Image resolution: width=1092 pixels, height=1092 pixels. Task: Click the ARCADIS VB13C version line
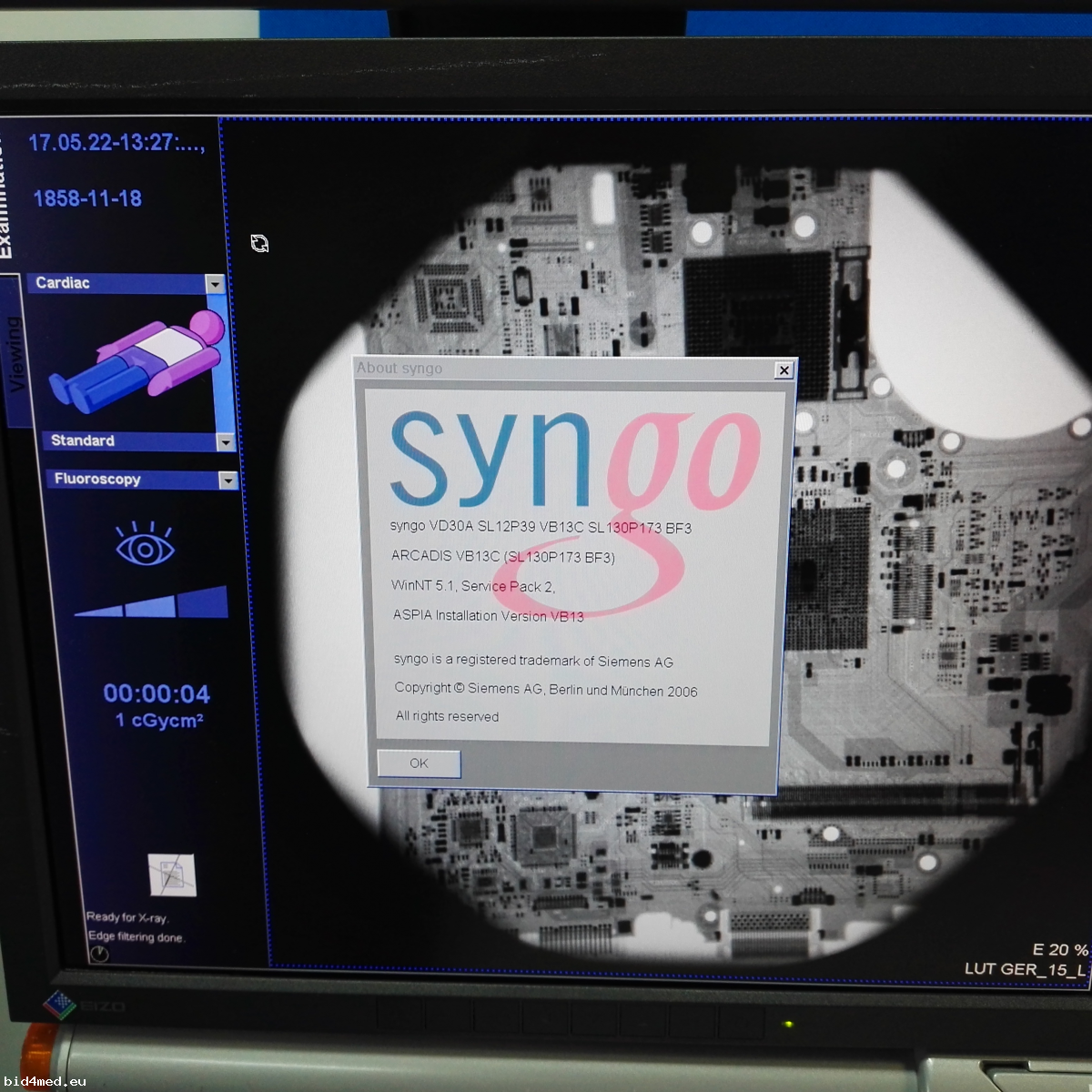point(503,557)
